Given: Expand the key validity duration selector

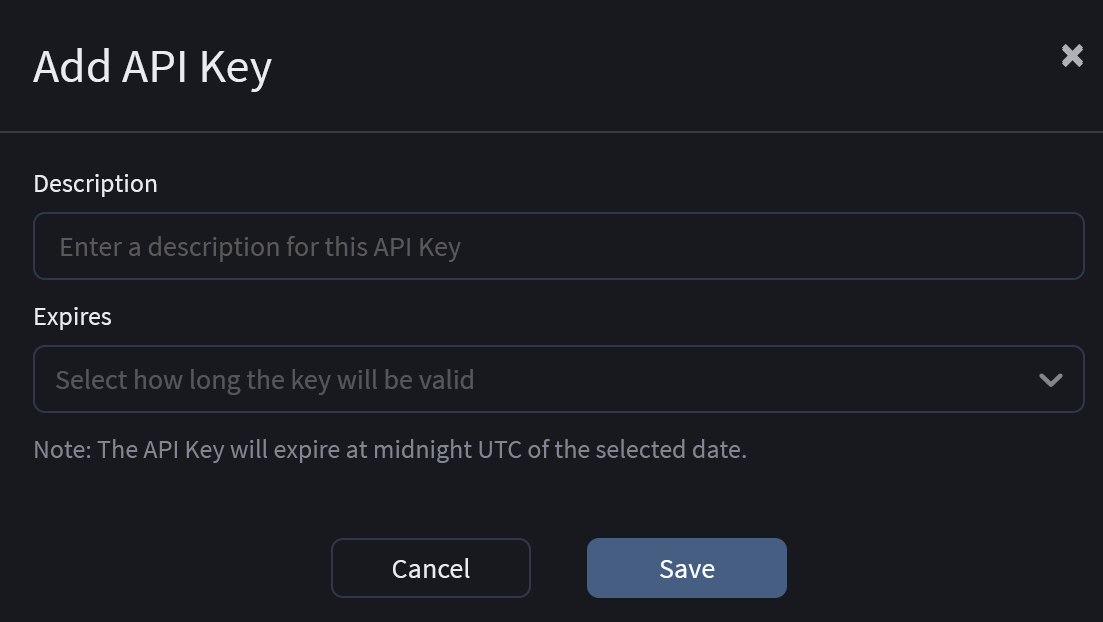Looking at the screenshot, I should (x=558, y=380).
